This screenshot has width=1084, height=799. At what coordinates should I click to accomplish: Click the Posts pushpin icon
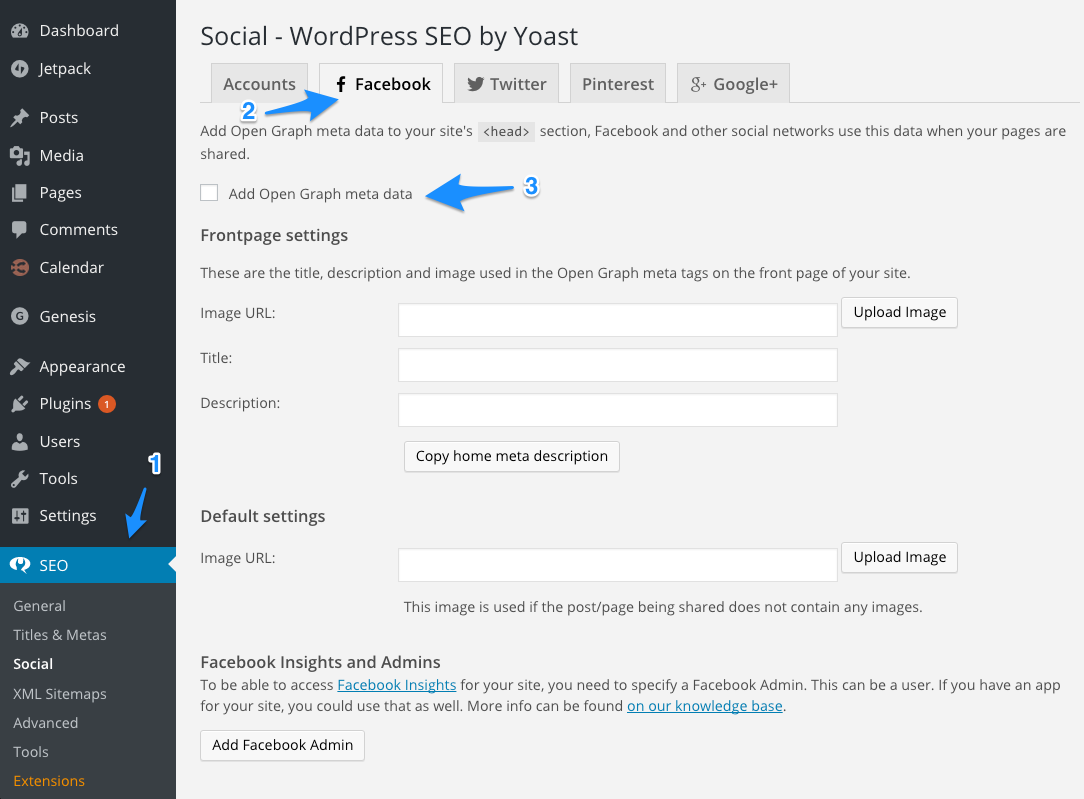pyautogui.click(x=20, y=118)
